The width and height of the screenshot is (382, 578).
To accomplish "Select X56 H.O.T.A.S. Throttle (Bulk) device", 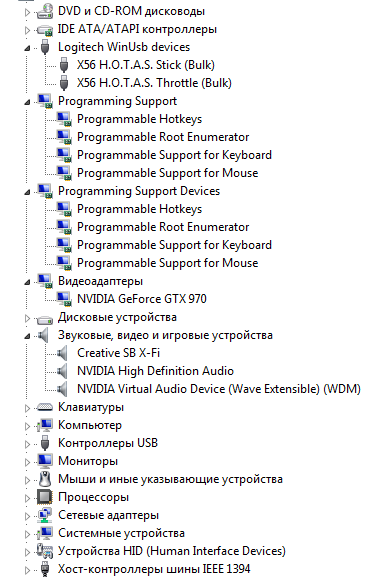I will [154, 83].
